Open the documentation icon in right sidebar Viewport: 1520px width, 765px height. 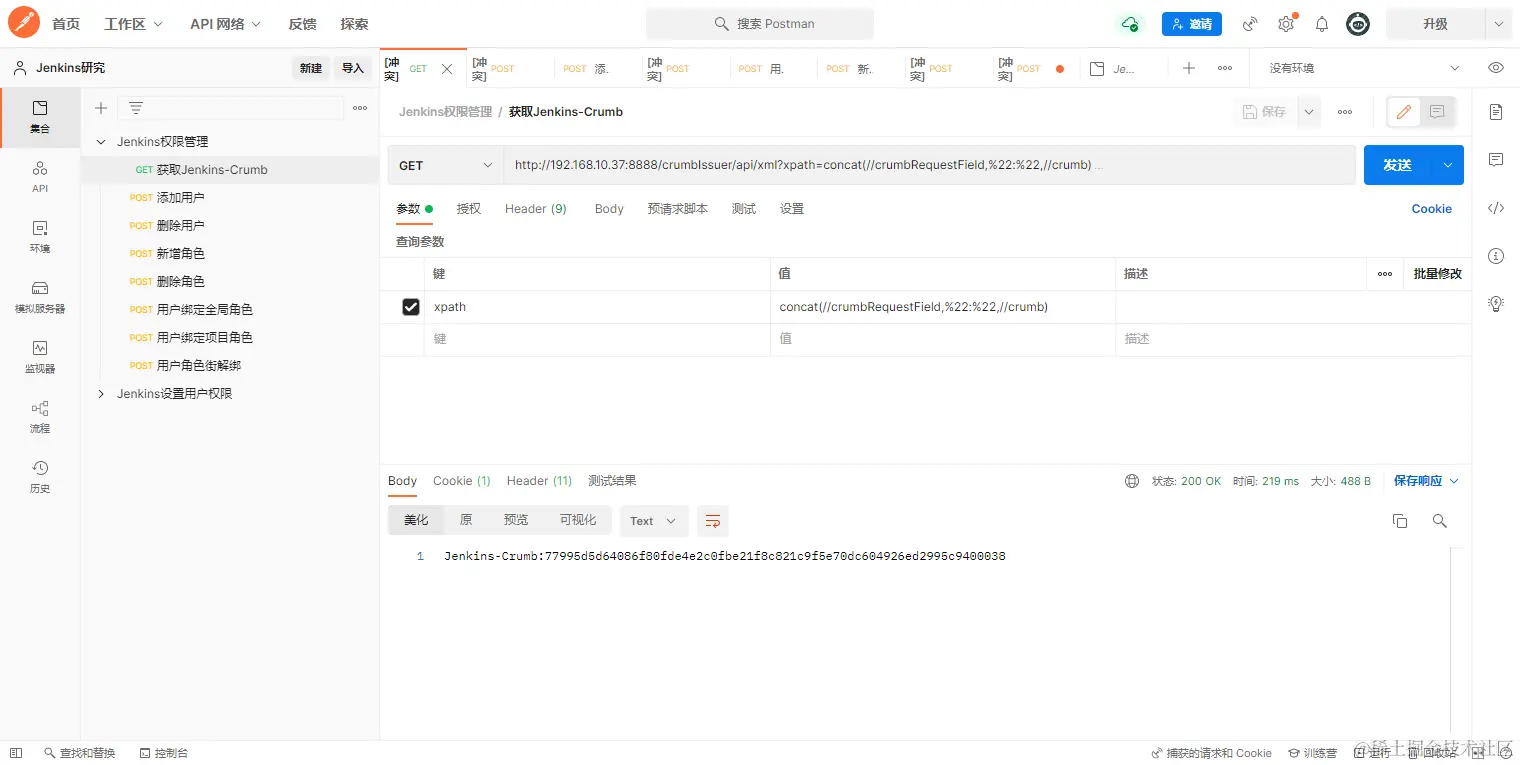(1496, 112)
